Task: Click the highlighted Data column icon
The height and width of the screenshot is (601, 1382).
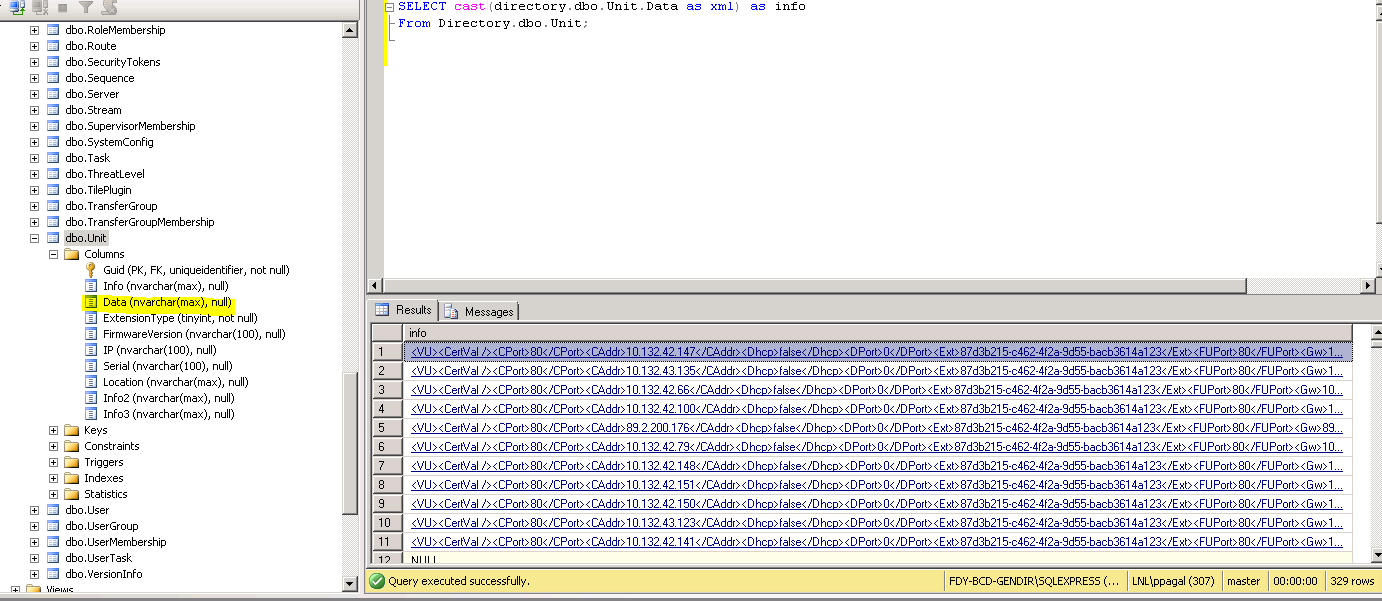Action: point(92,302)
